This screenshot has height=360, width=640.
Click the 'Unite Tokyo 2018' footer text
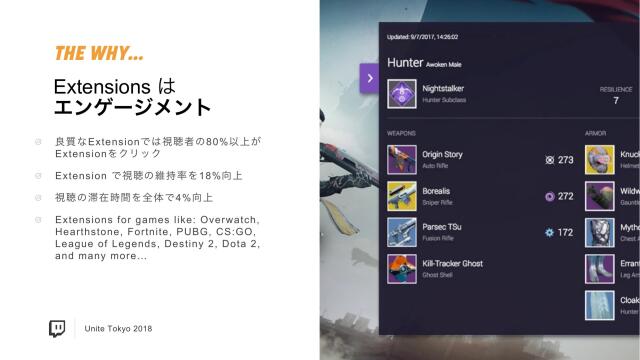coord(118,329)
